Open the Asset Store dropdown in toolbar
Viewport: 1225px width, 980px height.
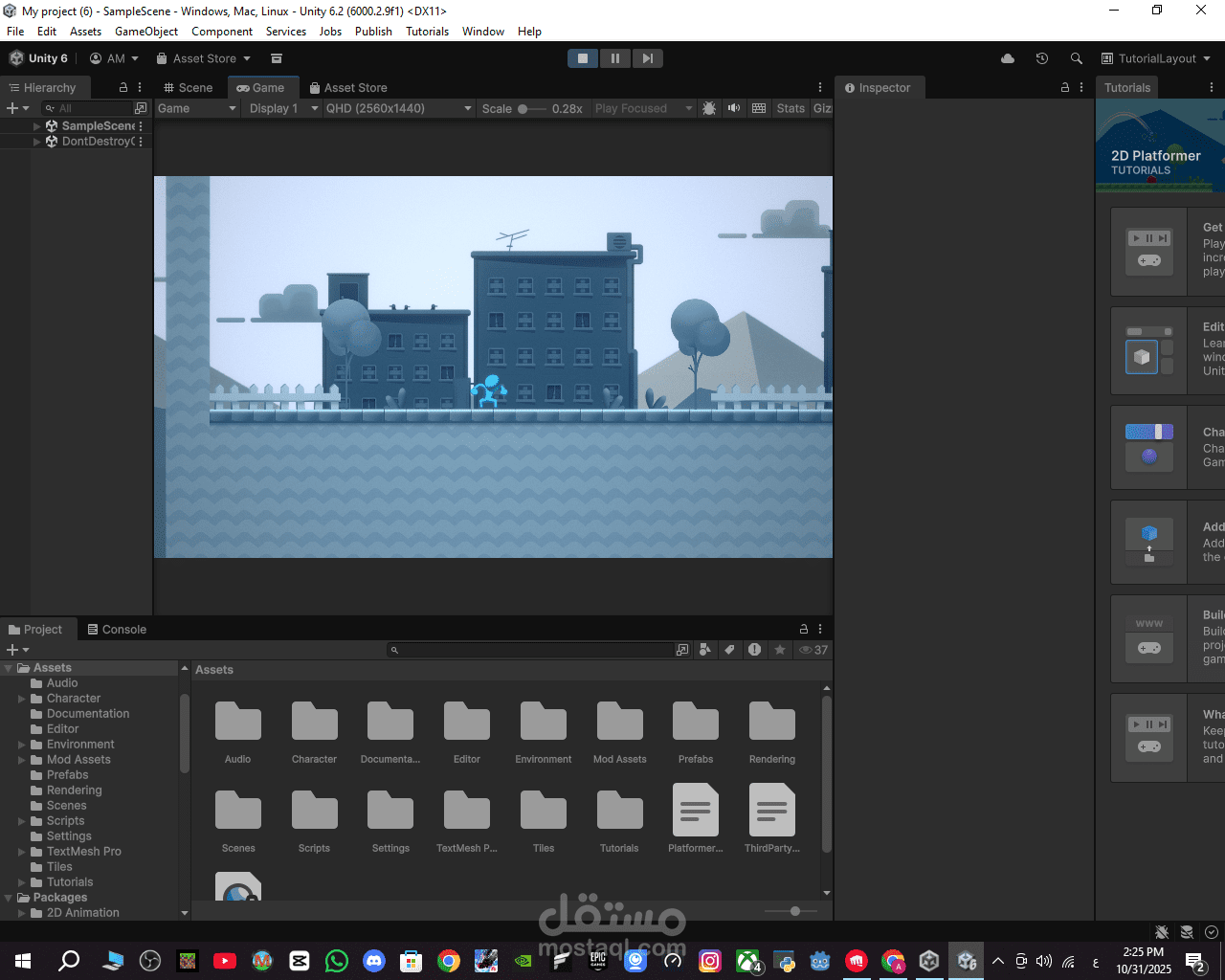[x=203, y=58]
